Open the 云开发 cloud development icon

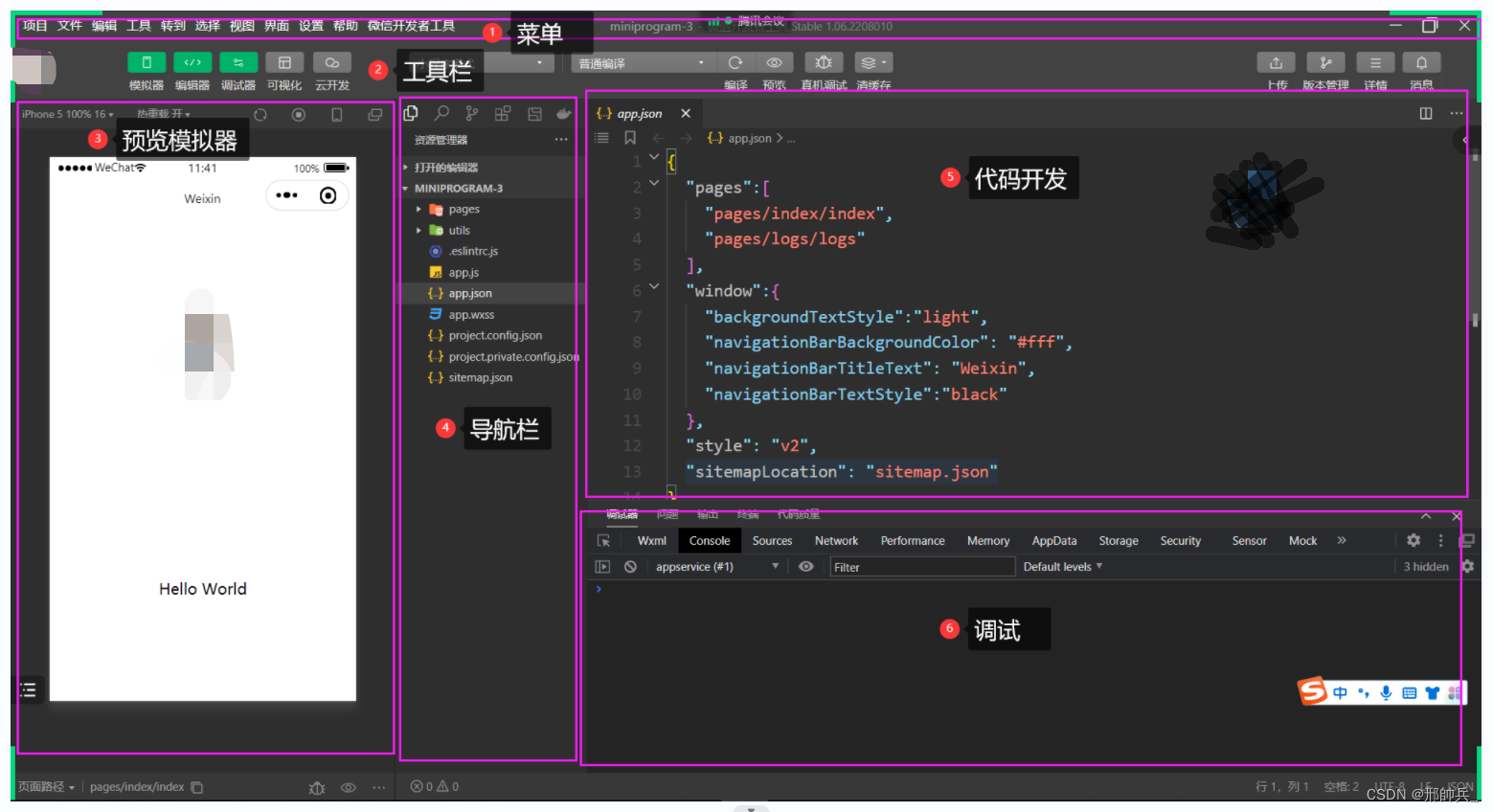[x=331, y=62]
